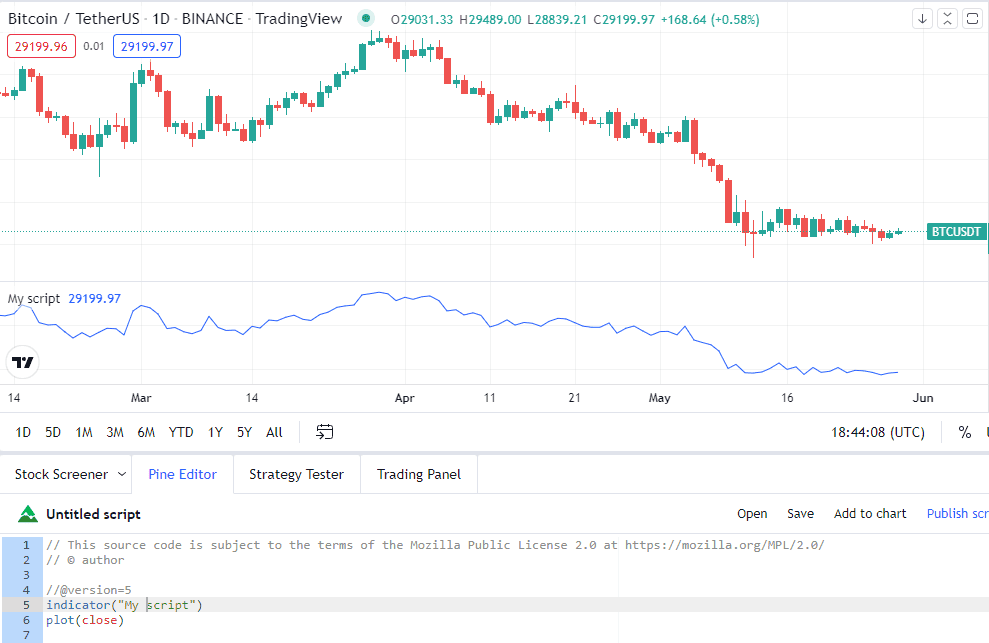Viewport: 989px width, 643px height.
Task: Click the close value C29199.97
Action: [624, 20]
